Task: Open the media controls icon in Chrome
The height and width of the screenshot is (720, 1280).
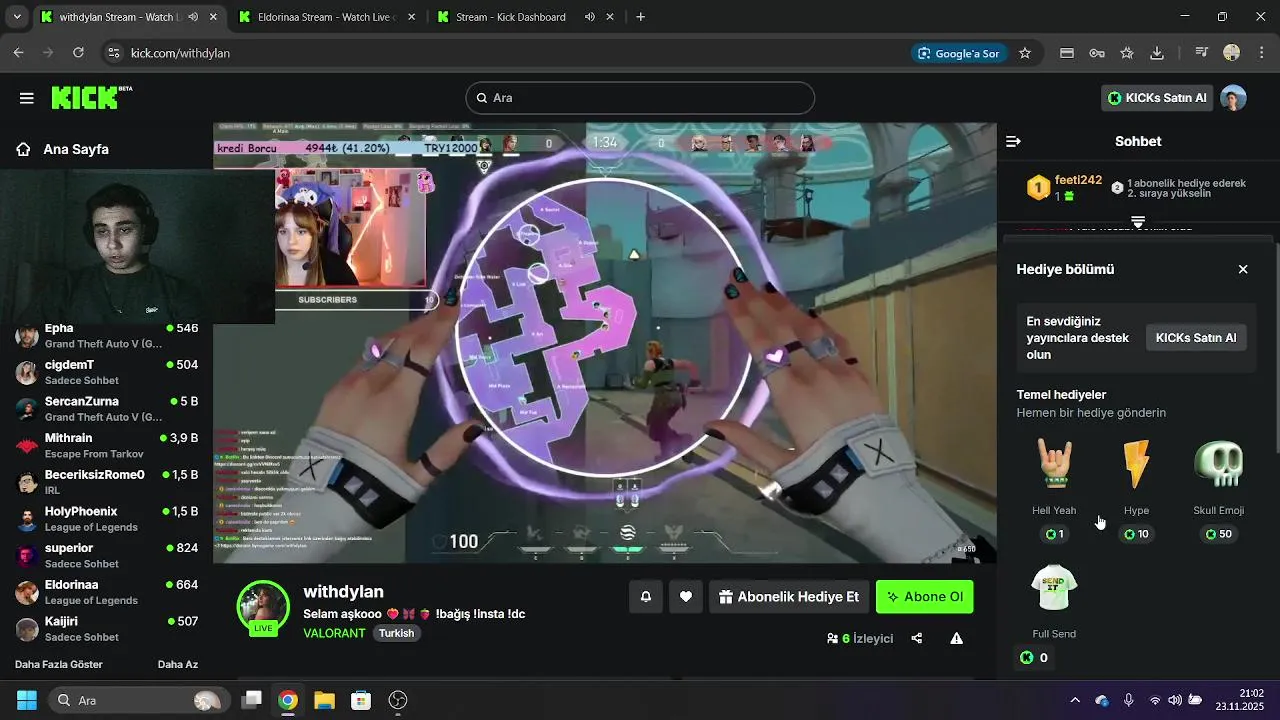Action: [1202, 53]
